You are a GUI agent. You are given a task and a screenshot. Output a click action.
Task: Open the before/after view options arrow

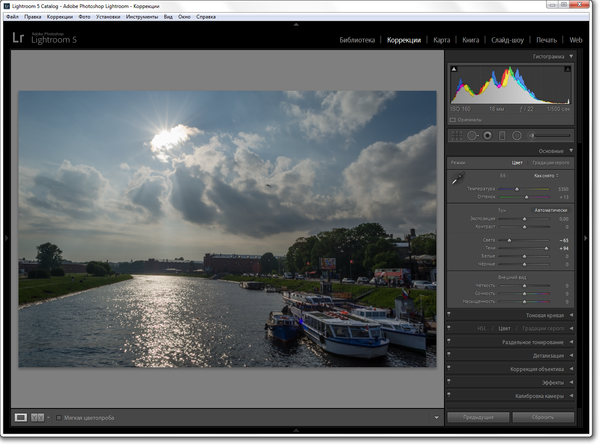[x=48, y=417]
